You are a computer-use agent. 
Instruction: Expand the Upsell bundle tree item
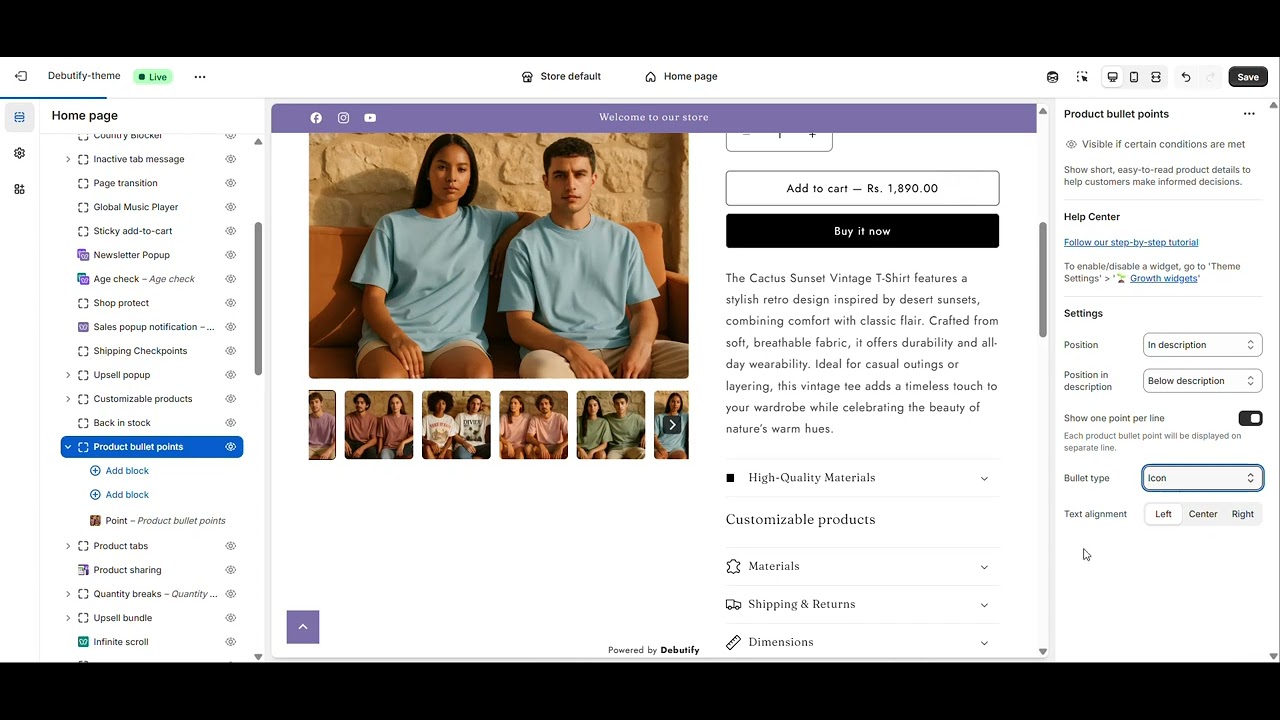tap(68, 618)
